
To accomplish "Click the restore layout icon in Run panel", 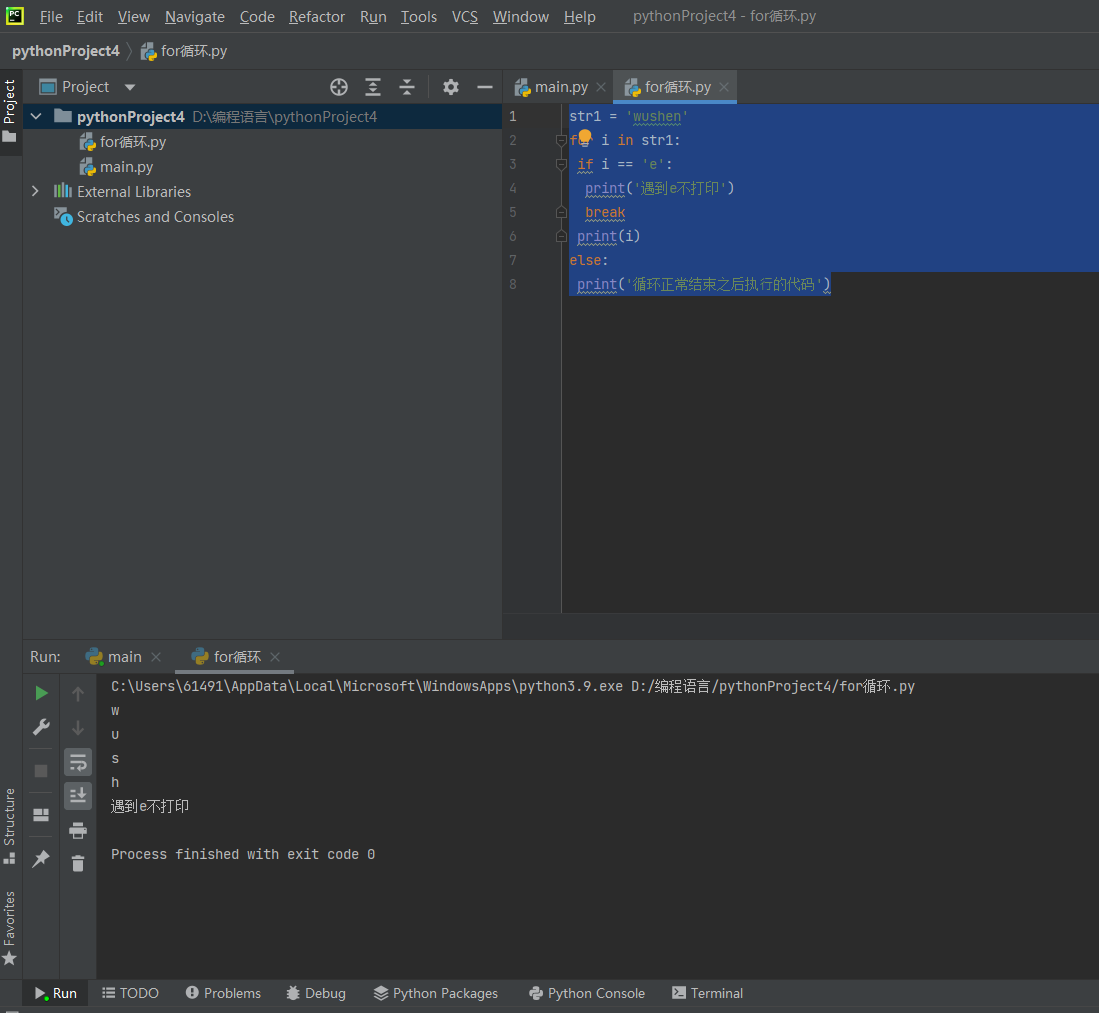I will tap(41, 815).
